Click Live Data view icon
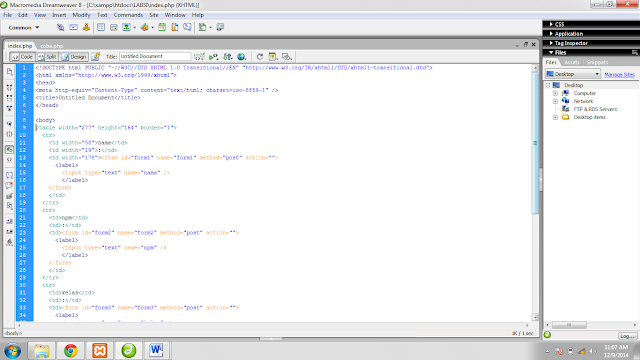The width and height of the screenshot is (640, 360). tap(96, 57)
